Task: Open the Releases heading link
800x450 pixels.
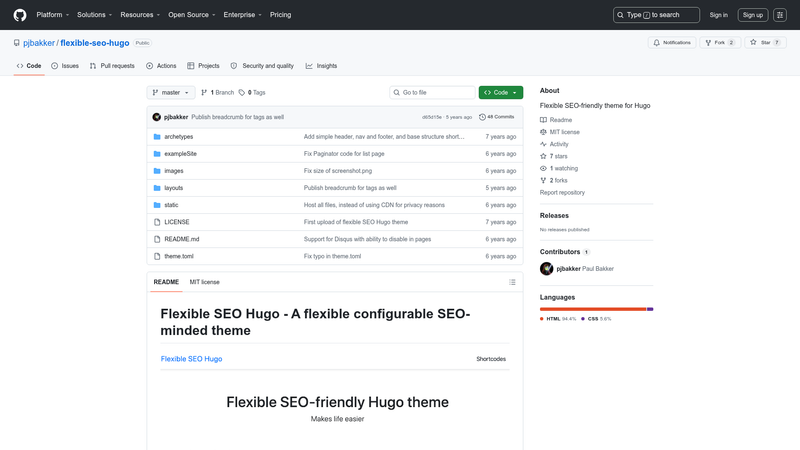Action: 554,215
